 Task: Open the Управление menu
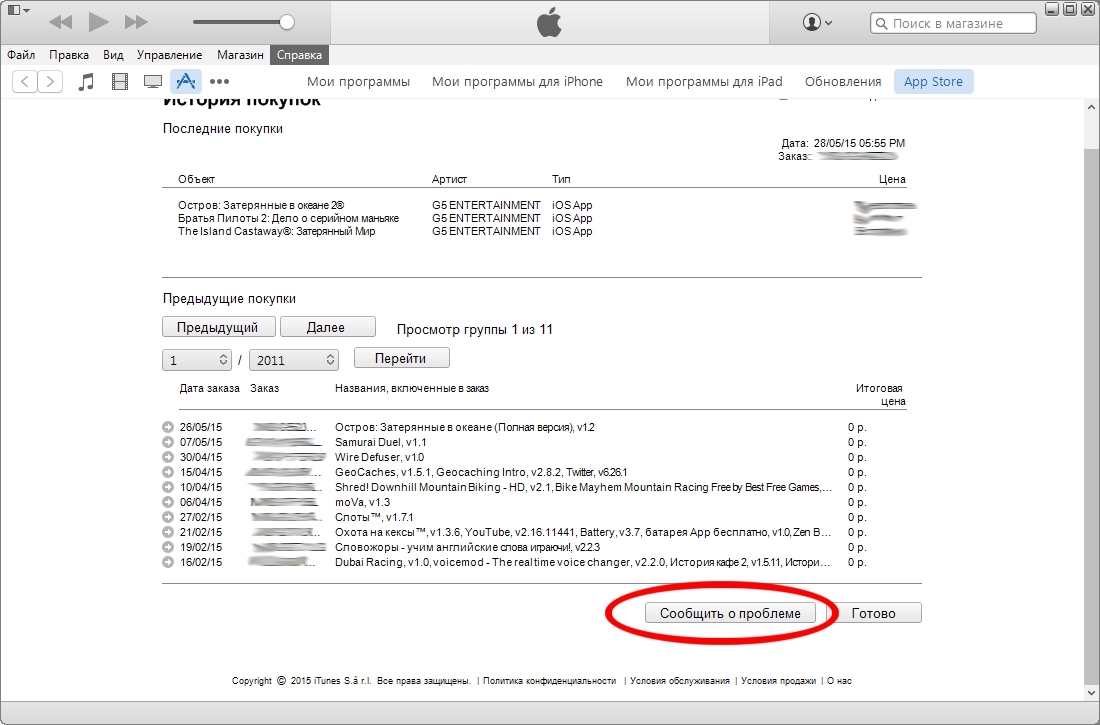(x=169, y=55)
